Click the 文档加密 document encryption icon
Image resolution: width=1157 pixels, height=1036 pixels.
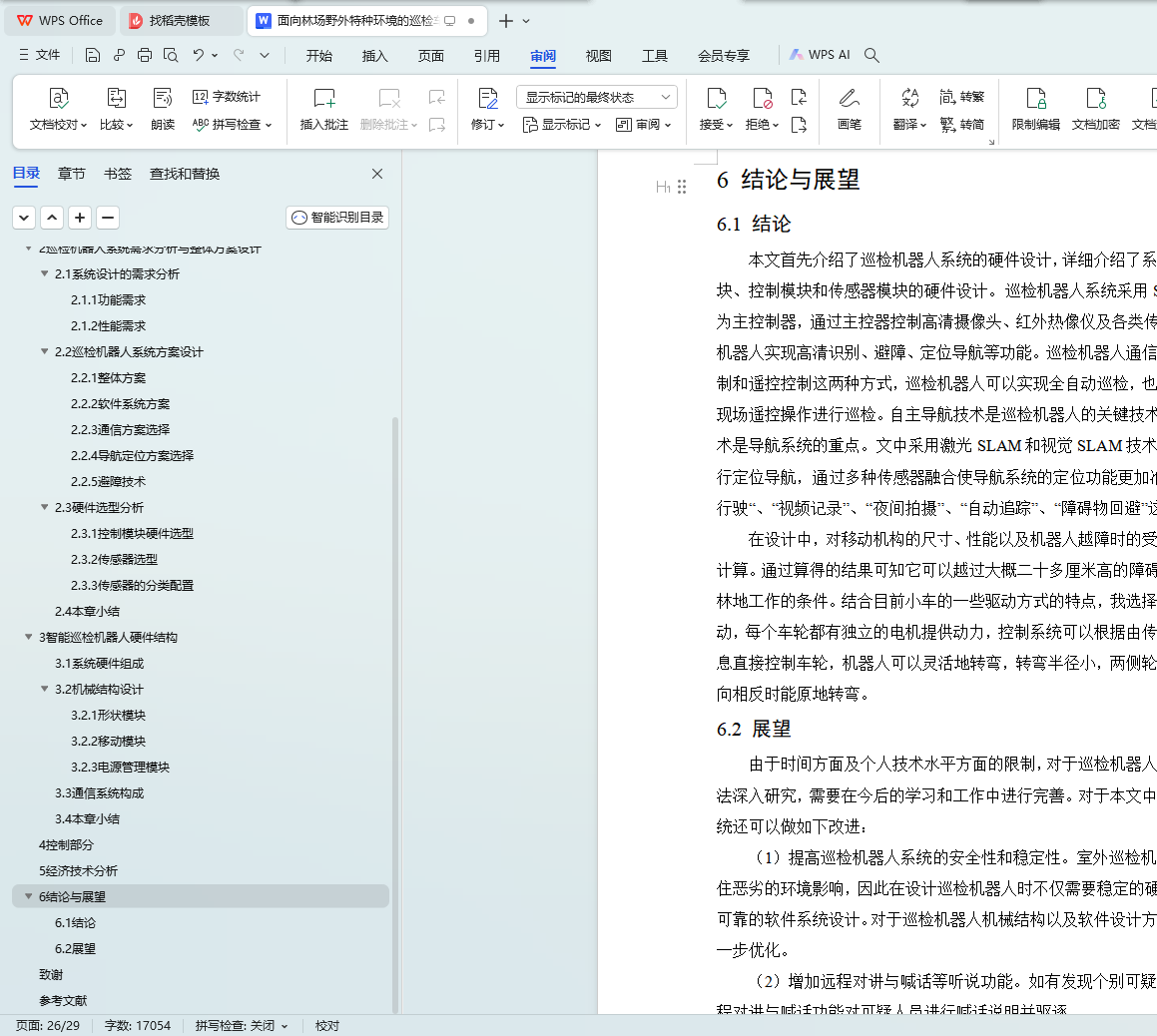pos(1095,99)
